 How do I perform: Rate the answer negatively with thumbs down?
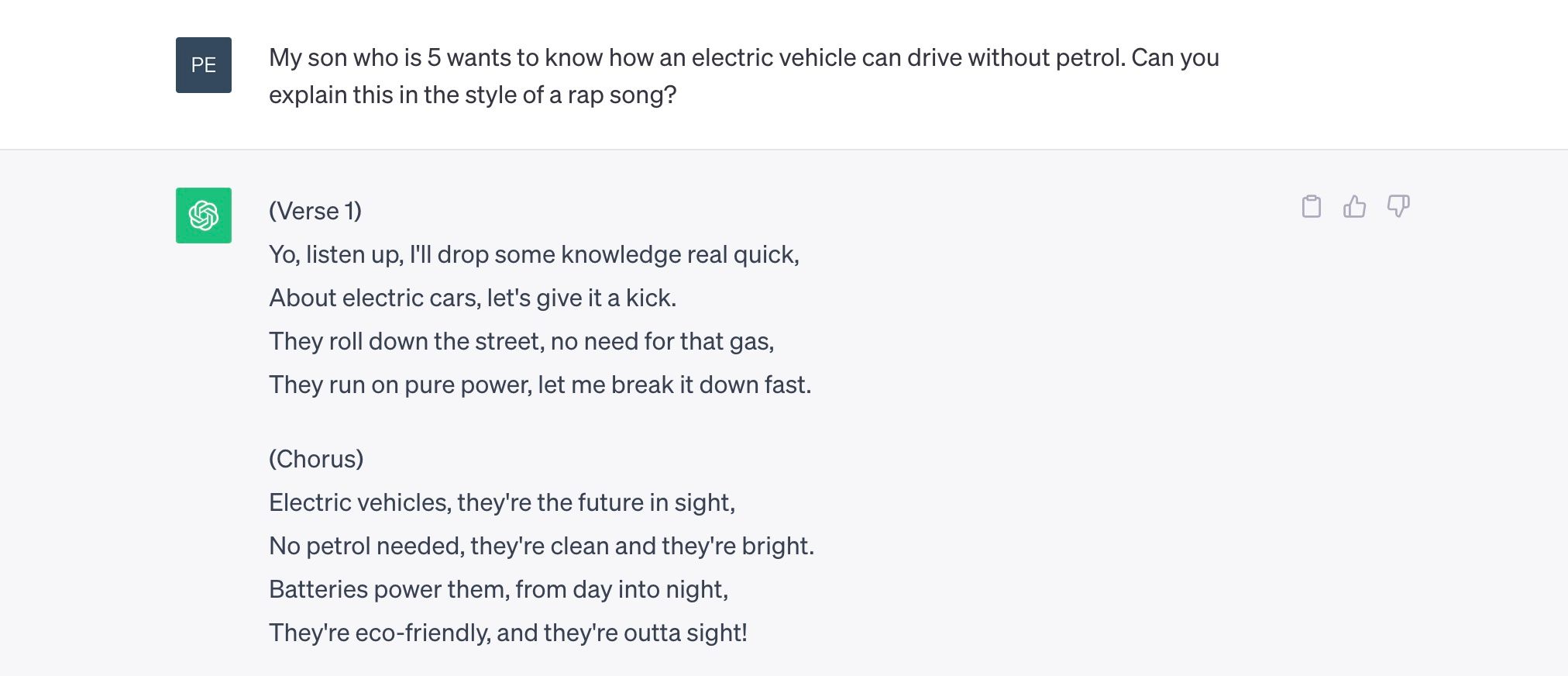1399,207
